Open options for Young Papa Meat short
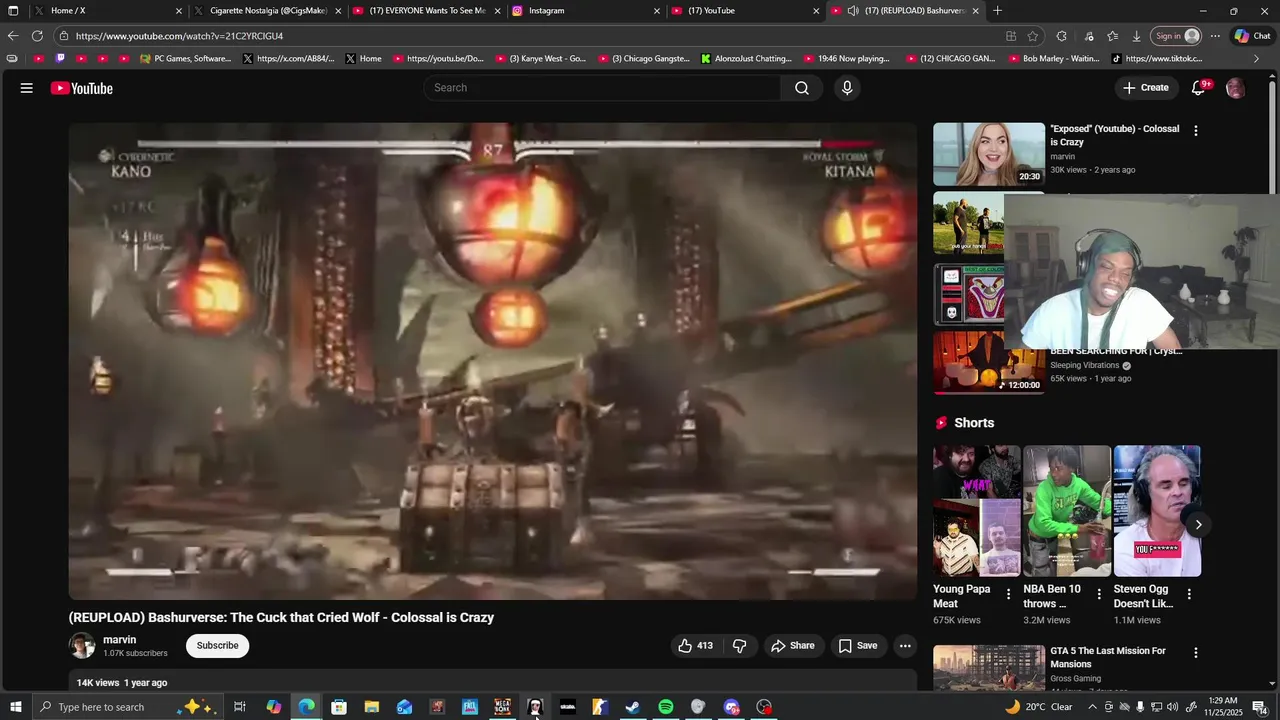The image size is (1280, 720). [x=1008, y=594]
